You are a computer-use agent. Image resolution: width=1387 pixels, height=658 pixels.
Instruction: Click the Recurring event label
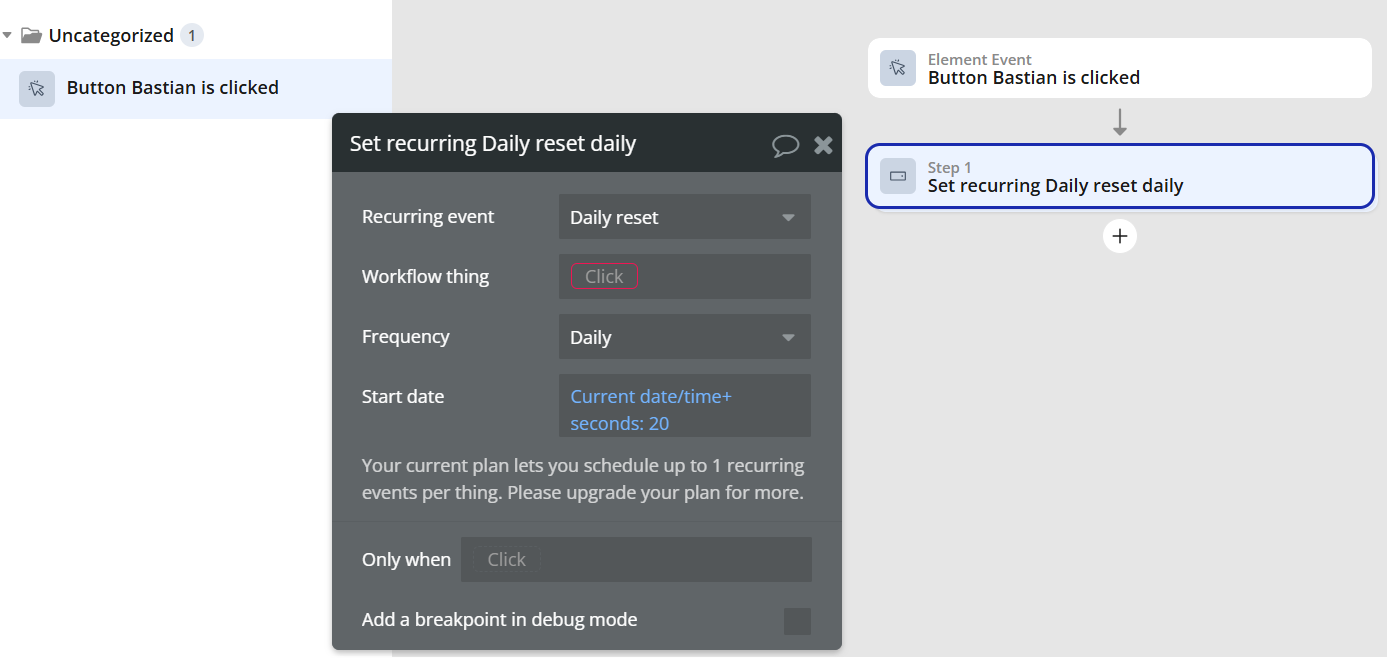(428, 217)
